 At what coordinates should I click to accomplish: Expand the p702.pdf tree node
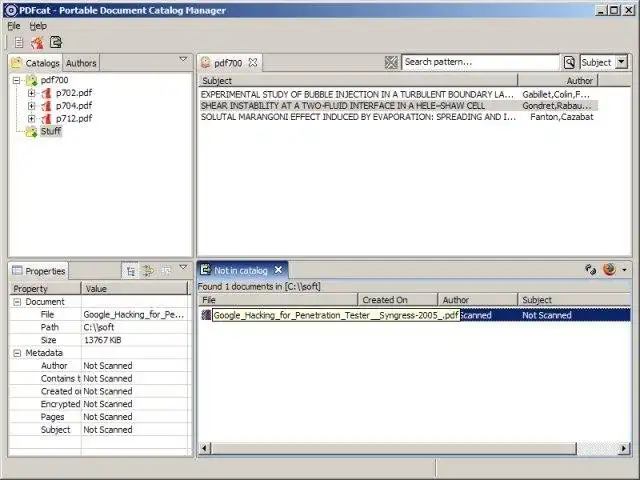point(31,93)
